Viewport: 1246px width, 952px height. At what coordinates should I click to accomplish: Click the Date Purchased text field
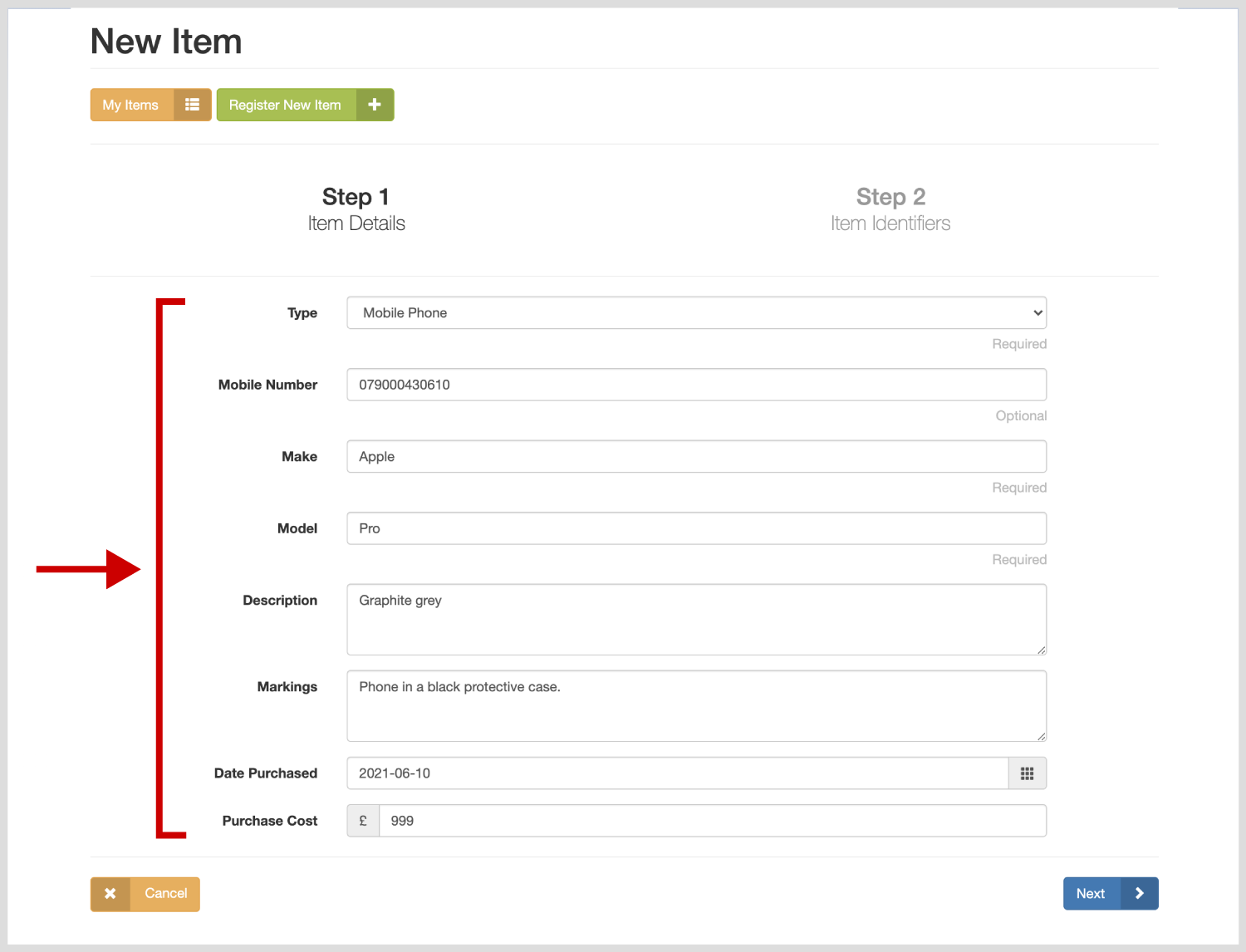[x=677, y=773]
